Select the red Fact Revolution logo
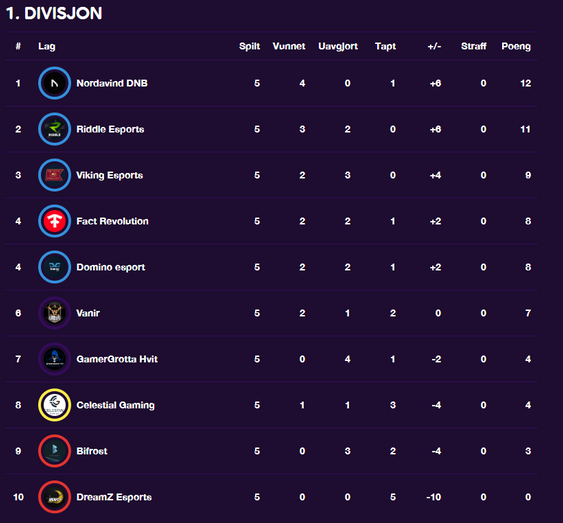 pos(55,221)
